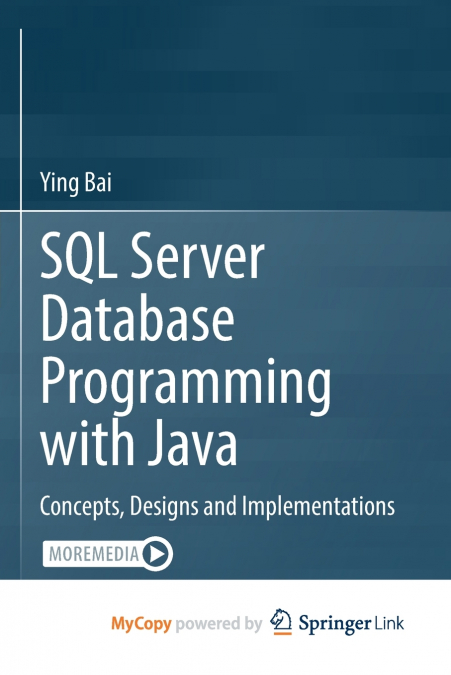Click the title text "with Java"
Viewport: 451px width, 675px height.
pyautogui.click(x=139, y=442)
